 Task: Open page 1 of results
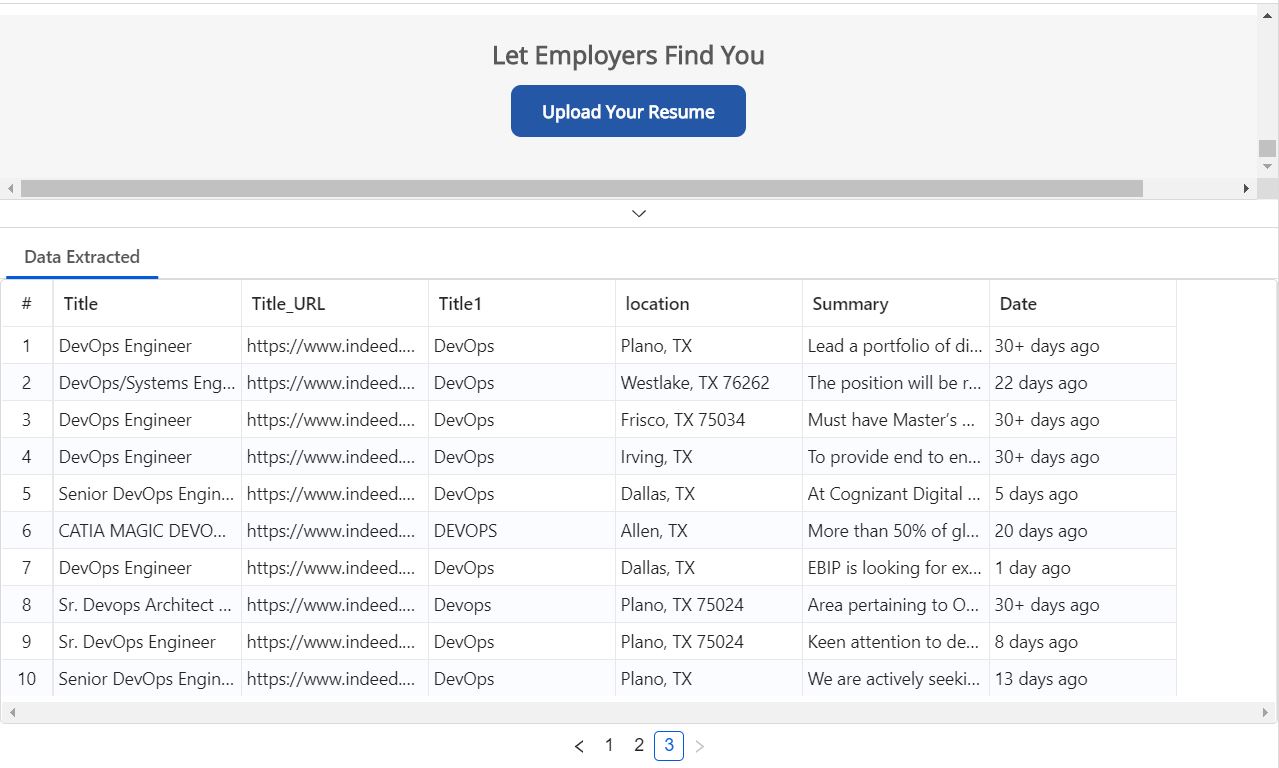click(x=609, y=745)
